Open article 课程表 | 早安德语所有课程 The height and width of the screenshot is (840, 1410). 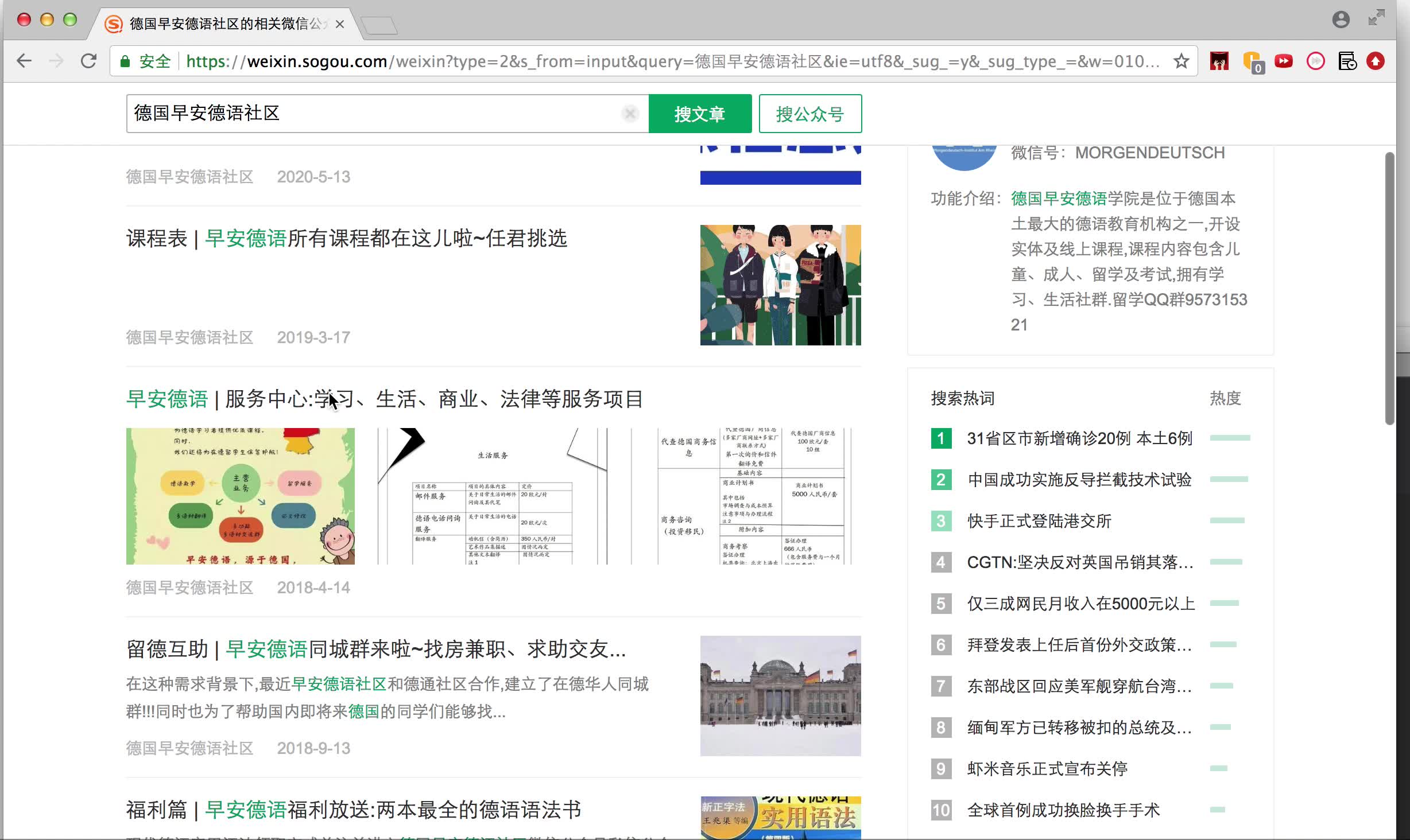pos(347,238)
